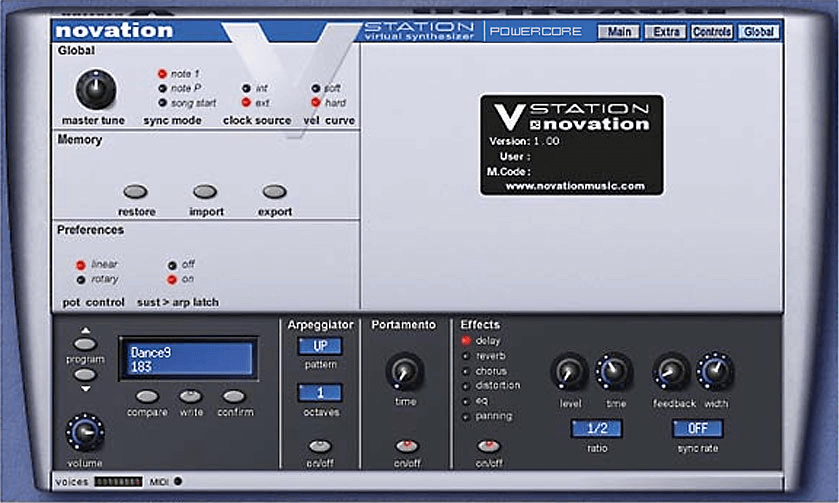The height and width of the screenshot is (503, 839).
Task: Adjust the Portamento time knob
Action: click(405, 371)
